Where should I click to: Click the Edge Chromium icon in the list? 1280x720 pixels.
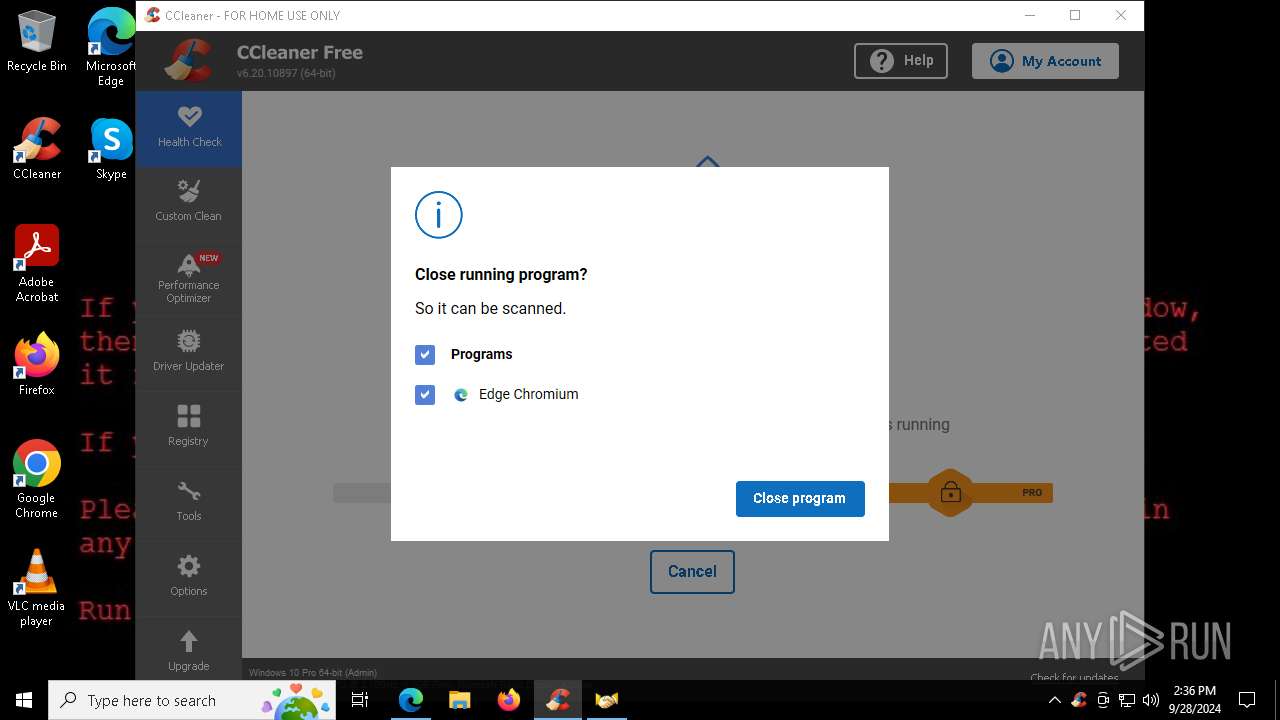461,395
